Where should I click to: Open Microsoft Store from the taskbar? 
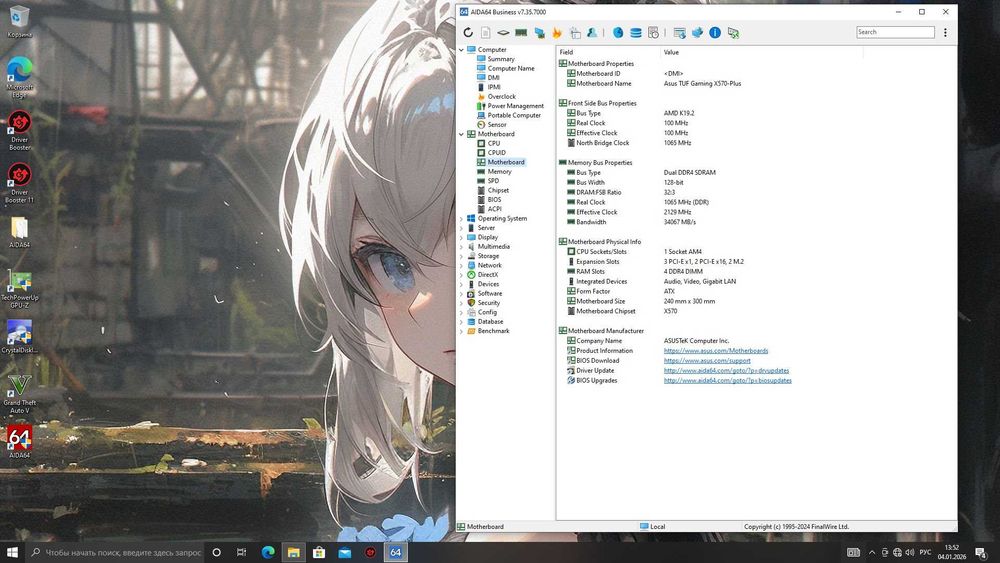click(319, 552)
